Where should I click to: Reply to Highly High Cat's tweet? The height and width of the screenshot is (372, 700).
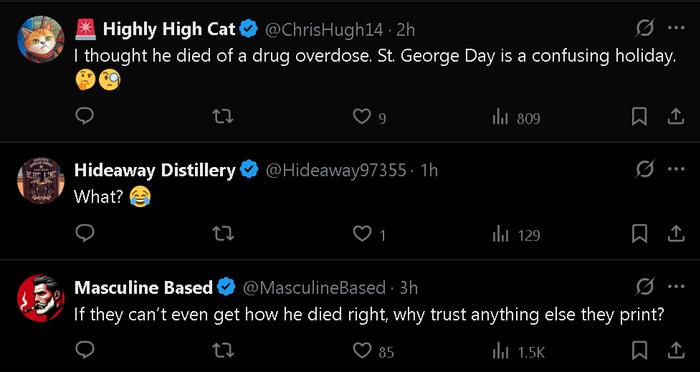84,117
